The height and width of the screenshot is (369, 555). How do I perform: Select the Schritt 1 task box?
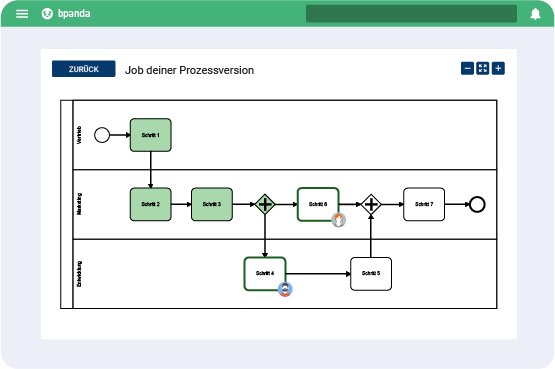pyautogui.click(x=151, y=135)
